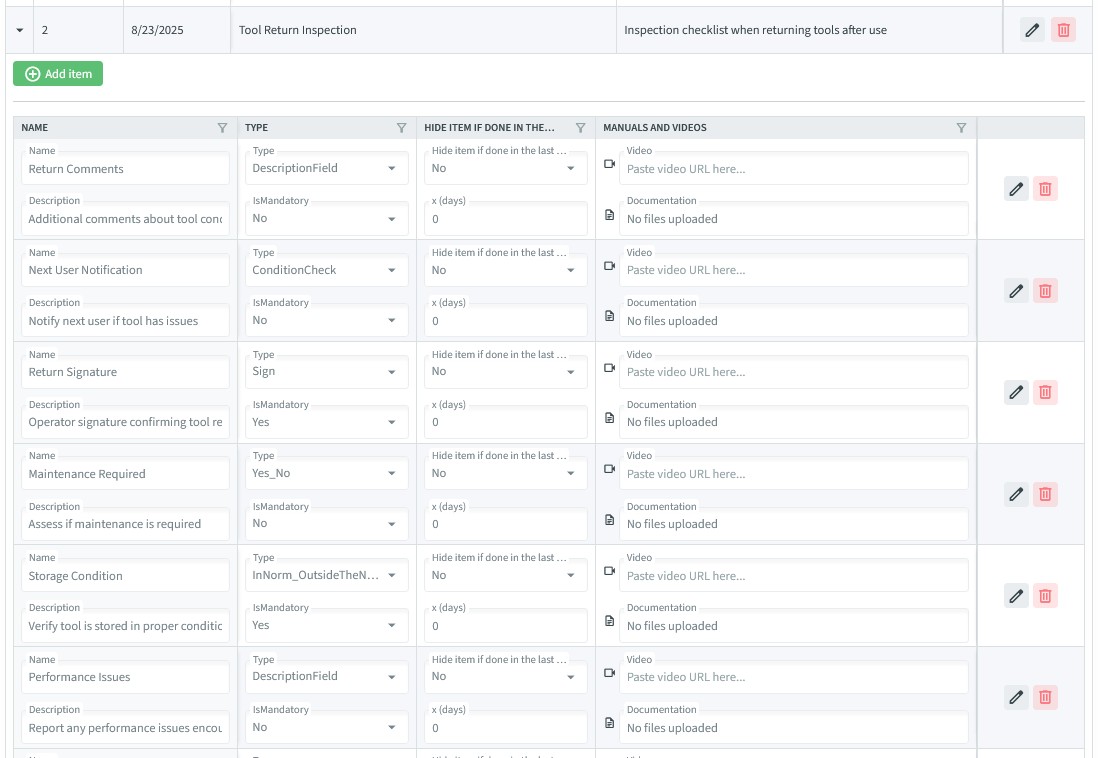Image resolution: width=1099 pixels, height=758 pixels.
Task: Collapse the Tool Return Inspection row
Action: 20,30
